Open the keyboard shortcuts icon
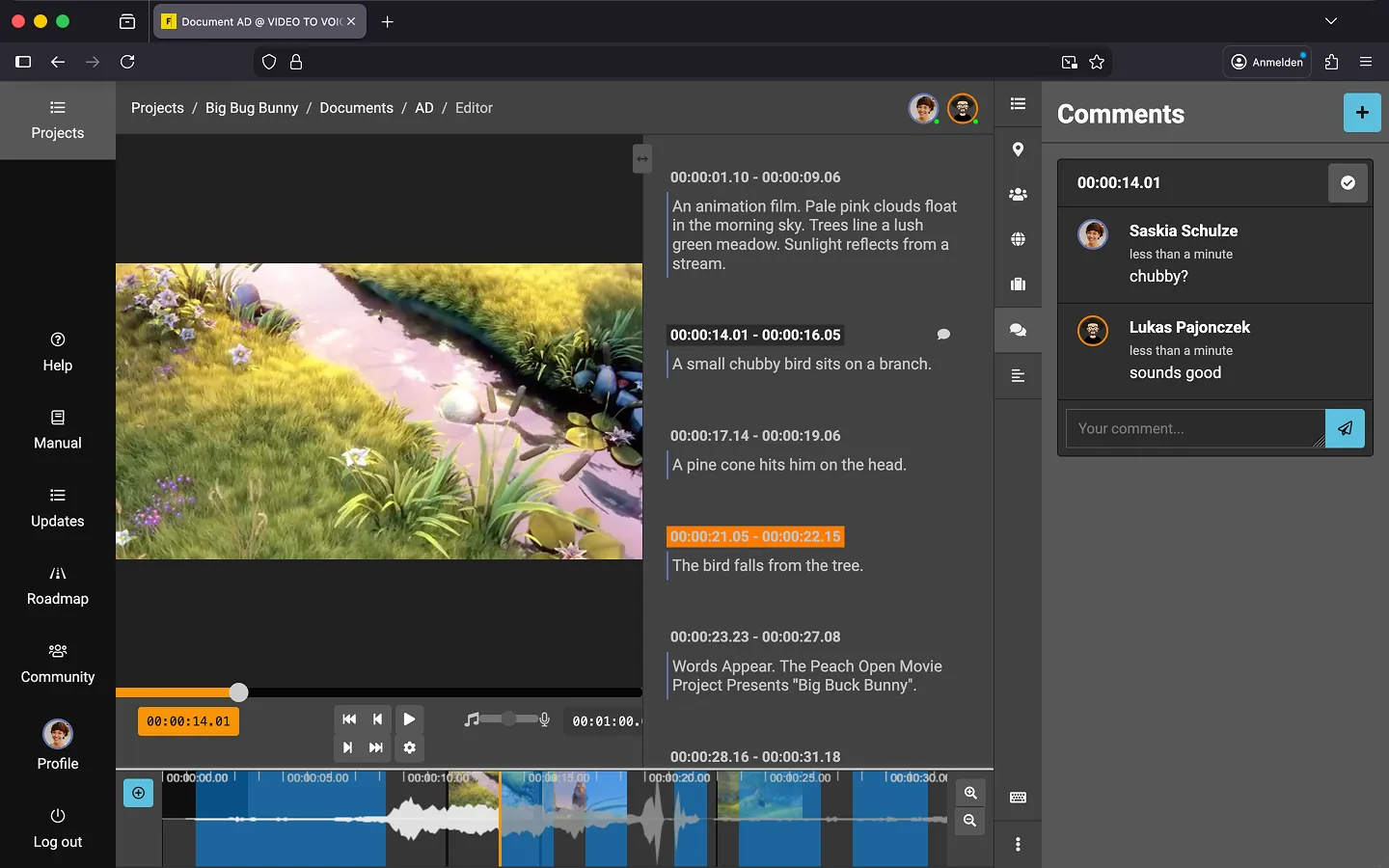Image resolution: width=1389 pixels, height=868 pixels. coord(1018,798)
